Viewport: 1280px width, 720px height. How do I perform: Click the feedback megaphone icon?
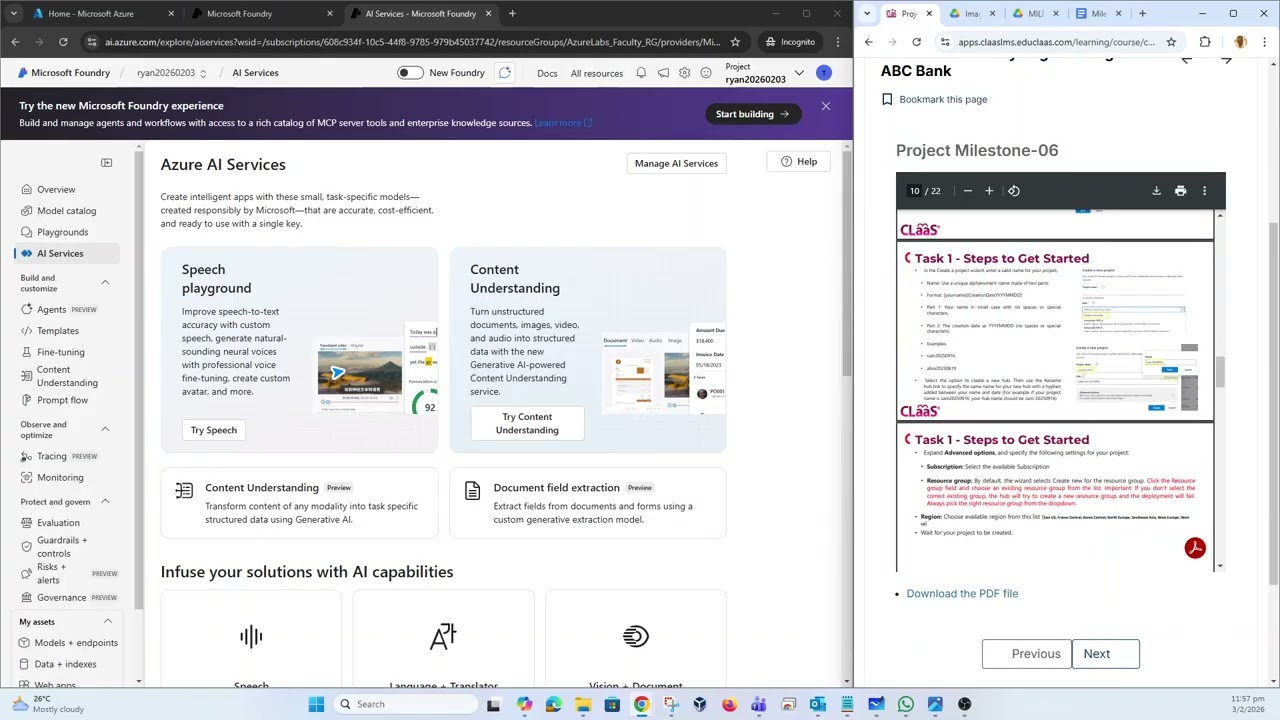[x=663, y=73]
